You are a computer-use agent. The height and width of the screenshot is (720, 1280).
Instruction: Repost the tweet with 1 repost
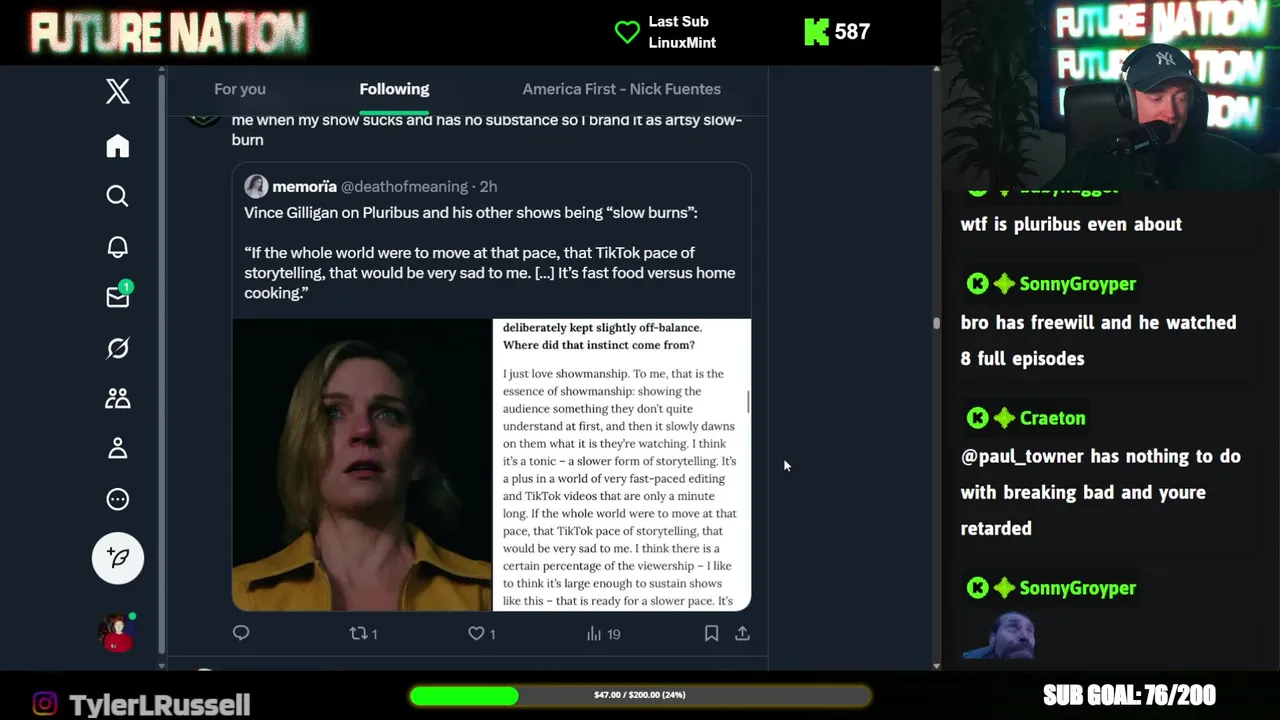[363, 633]
